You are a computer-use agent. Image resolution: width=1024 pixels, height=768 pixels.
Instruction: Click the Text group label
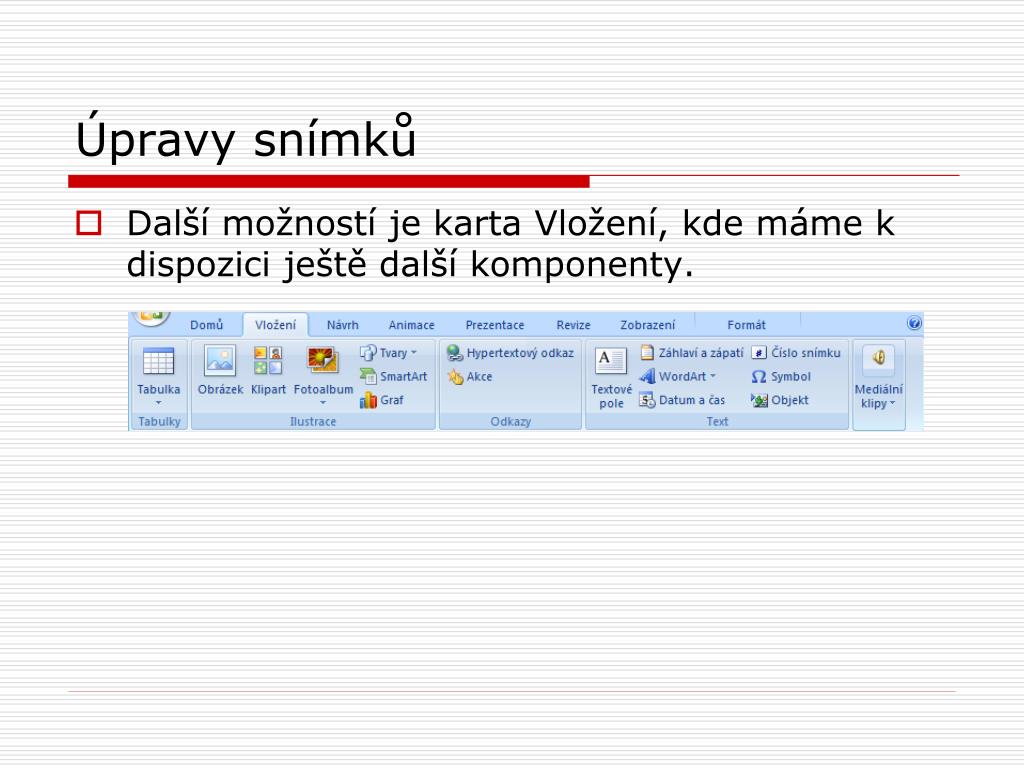(x=717, y=421)
